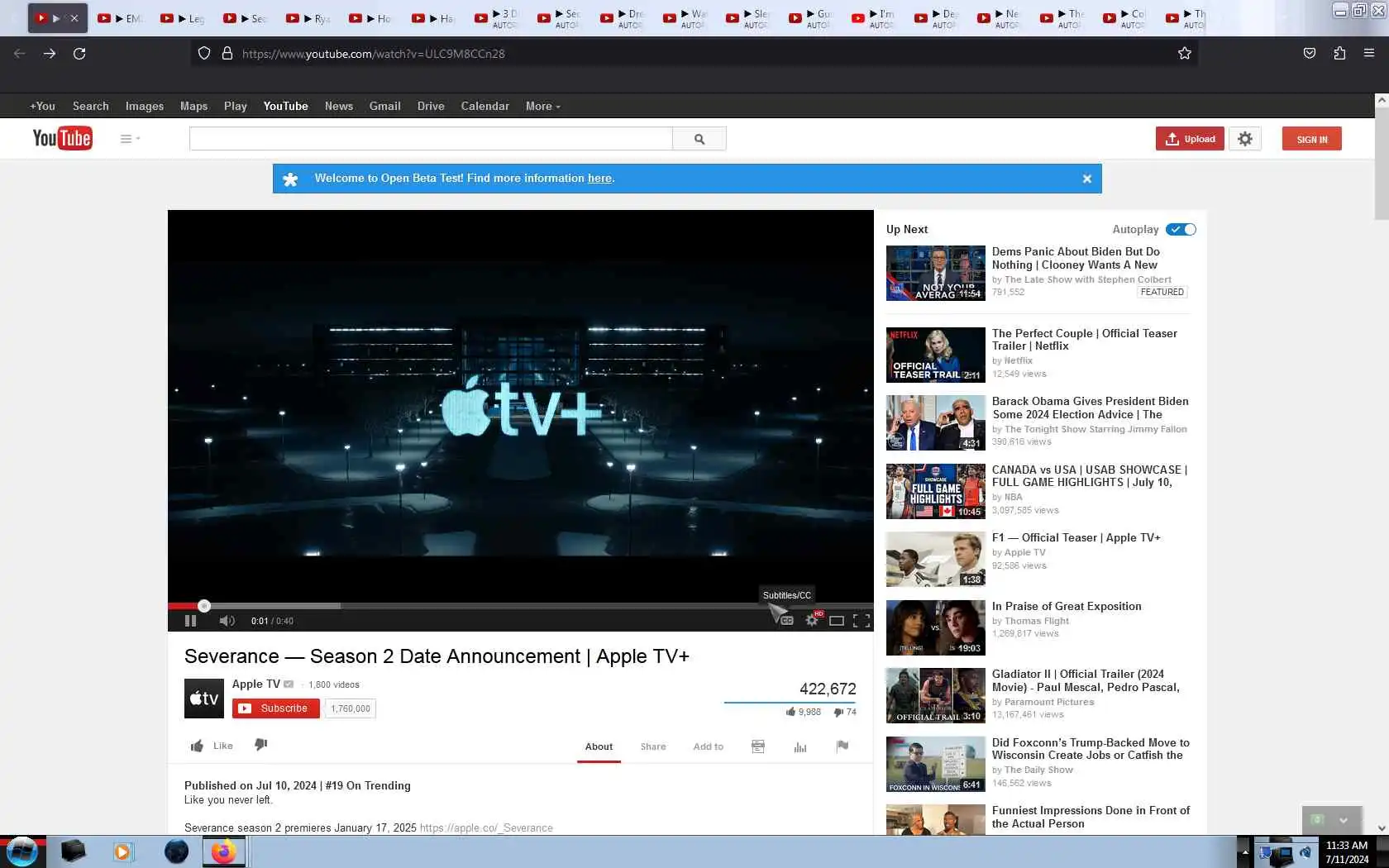Dislike the video with the thumbs-down

[x=261, y=745]
